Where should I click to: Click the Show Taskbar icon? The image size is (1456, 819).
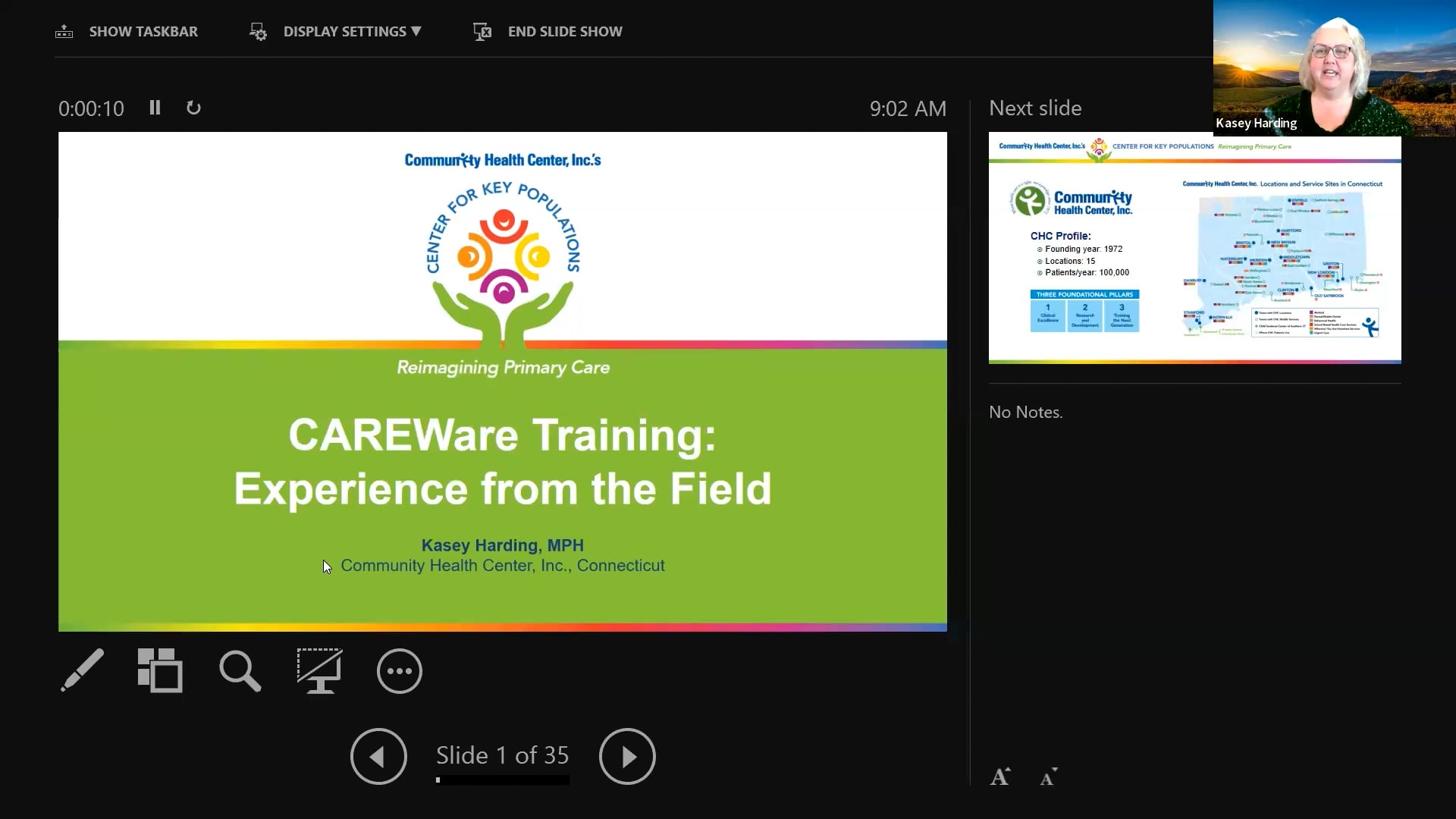[x=64, y=31]
